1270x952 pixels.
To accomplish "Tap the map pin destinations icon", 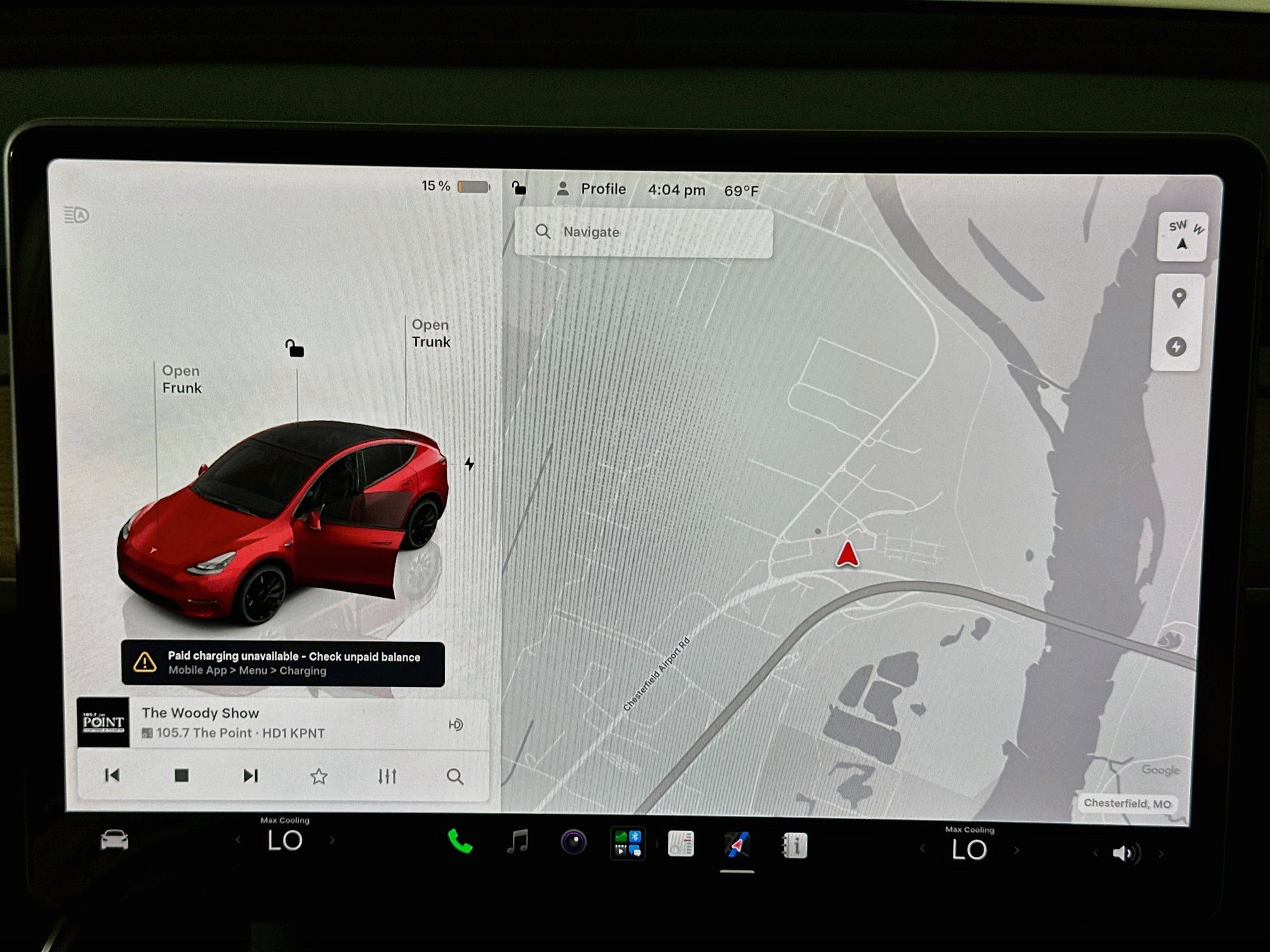I will point(1178,298).
